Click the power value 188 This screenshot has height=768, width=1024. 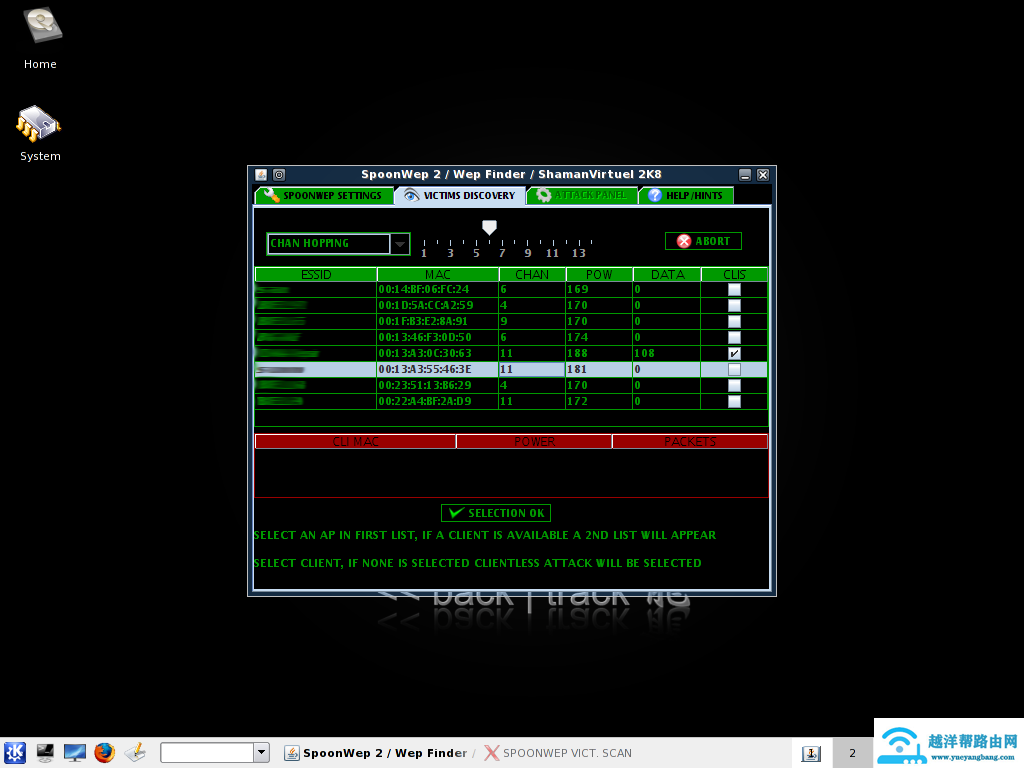599,353
